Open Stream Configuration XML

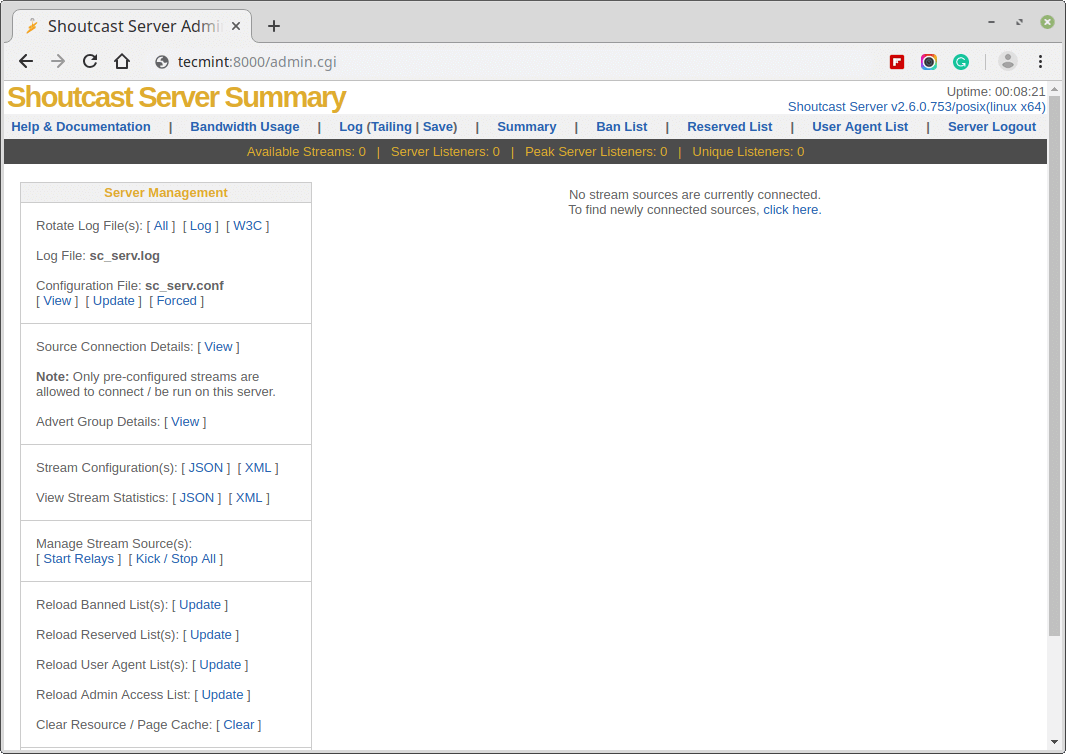258,468
